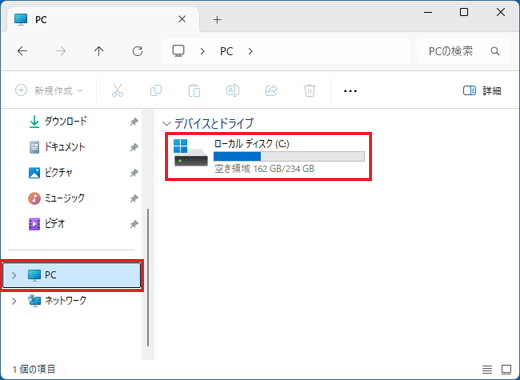
Task: Click the Share icon in toolbar
Action: (271, 90)
